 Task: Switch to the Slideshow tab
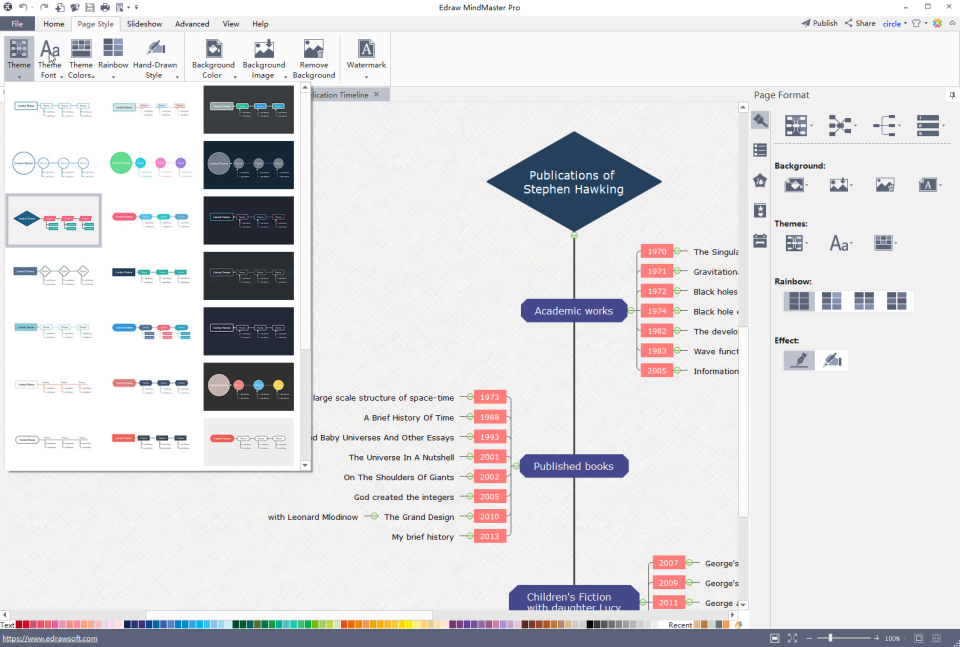[144, 24]
